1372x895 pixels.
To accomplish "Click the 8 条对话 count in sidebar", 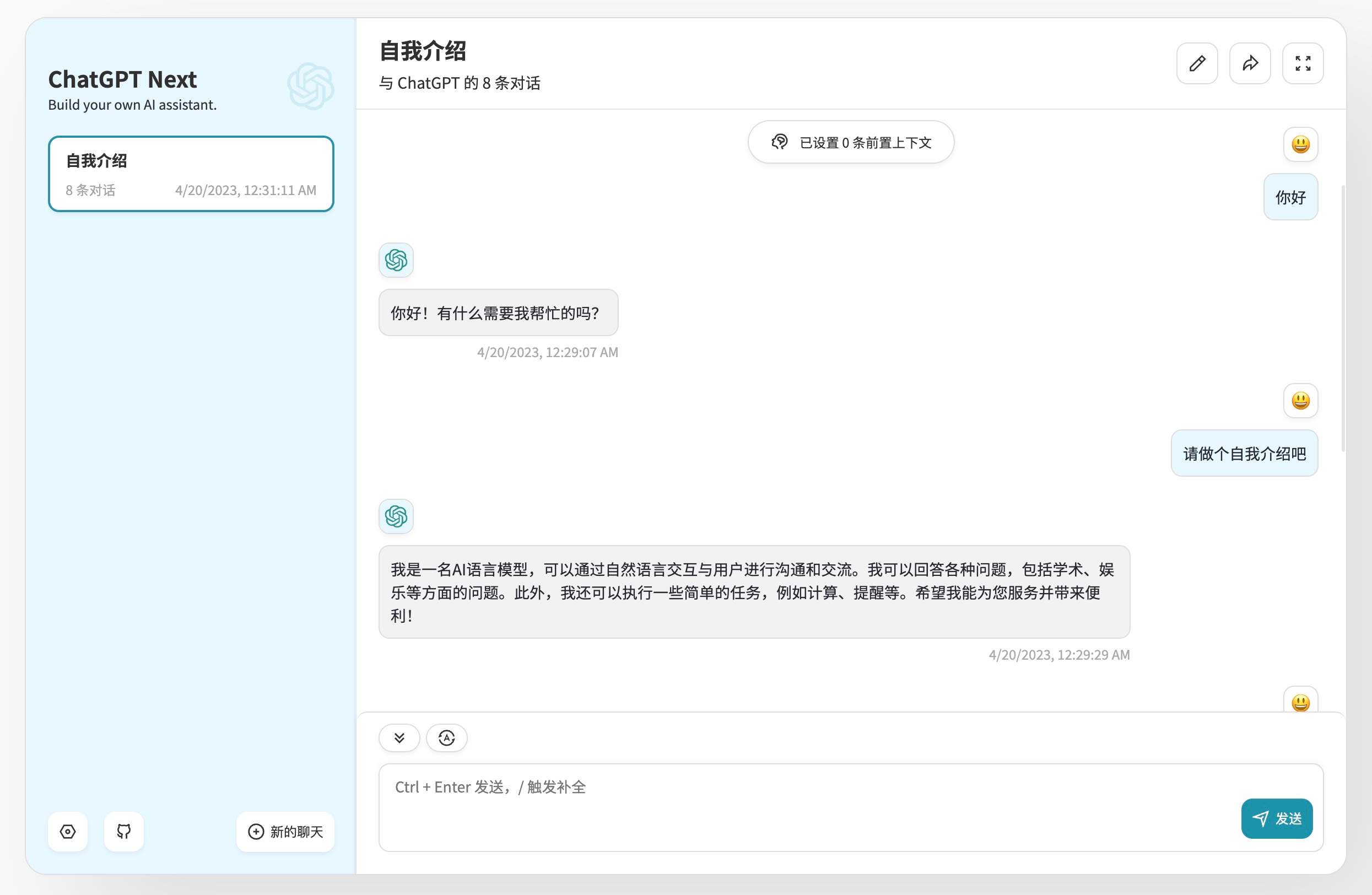I will 90,190.
